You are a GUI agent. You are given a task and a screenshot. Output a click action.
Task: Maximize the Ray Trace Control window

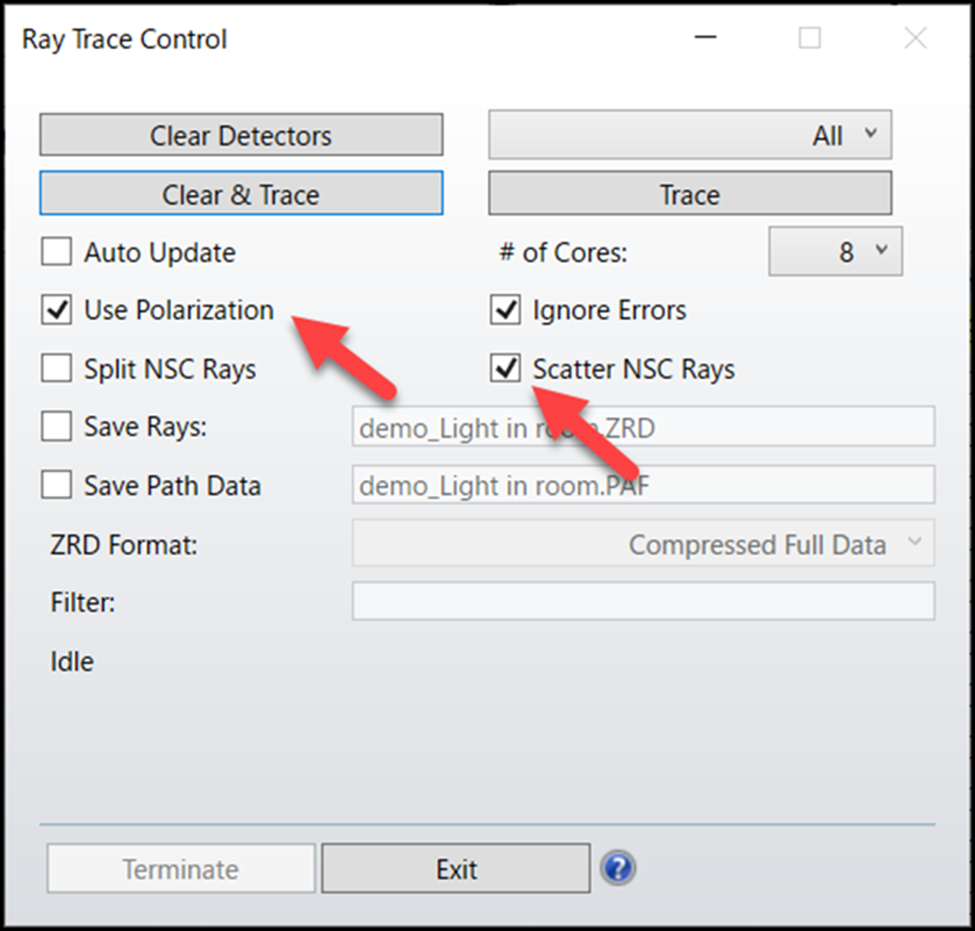pos(809,38)
